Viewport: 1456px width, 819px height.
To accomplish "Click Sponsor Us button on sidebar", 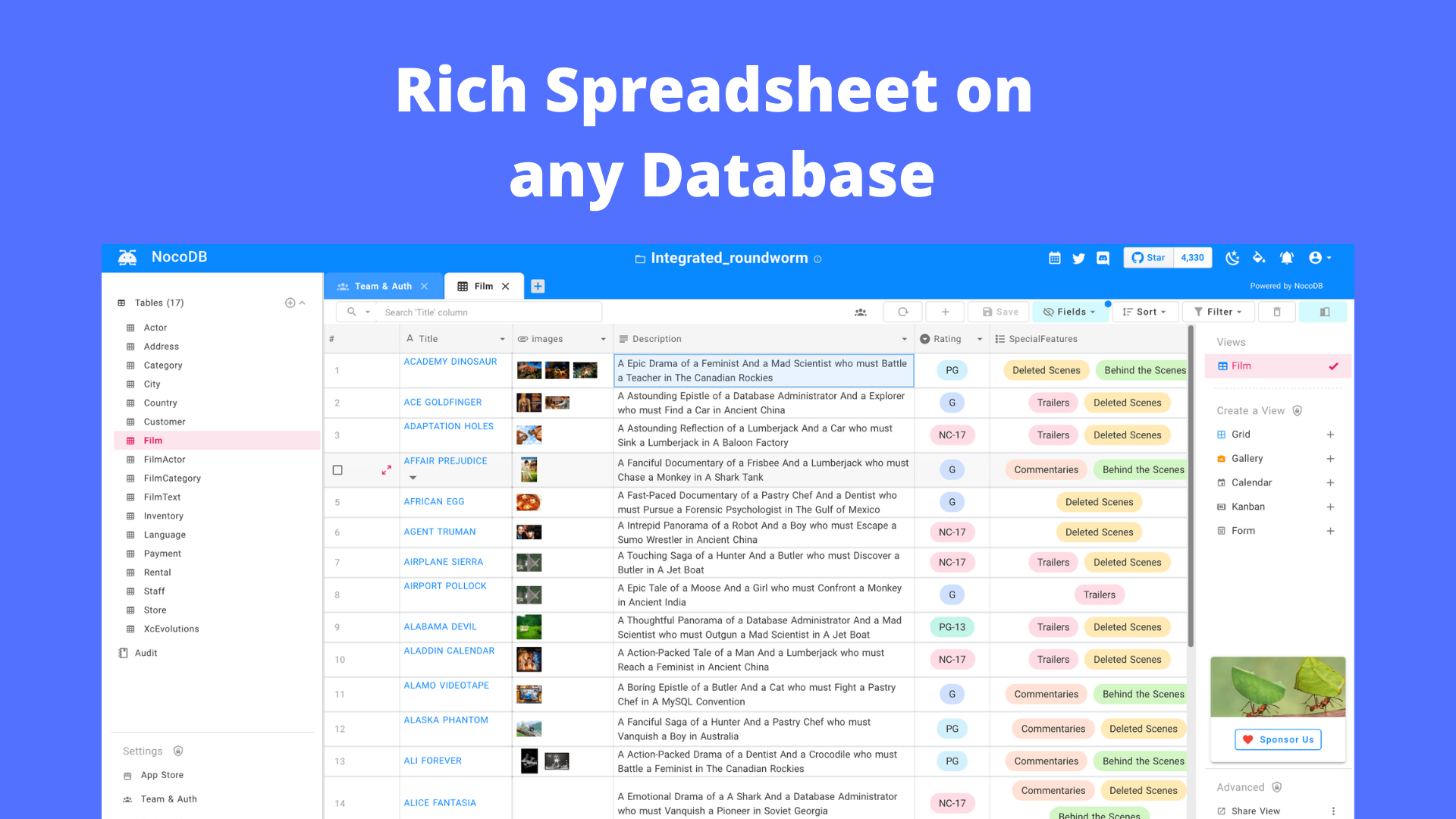I will [1278, 739].
